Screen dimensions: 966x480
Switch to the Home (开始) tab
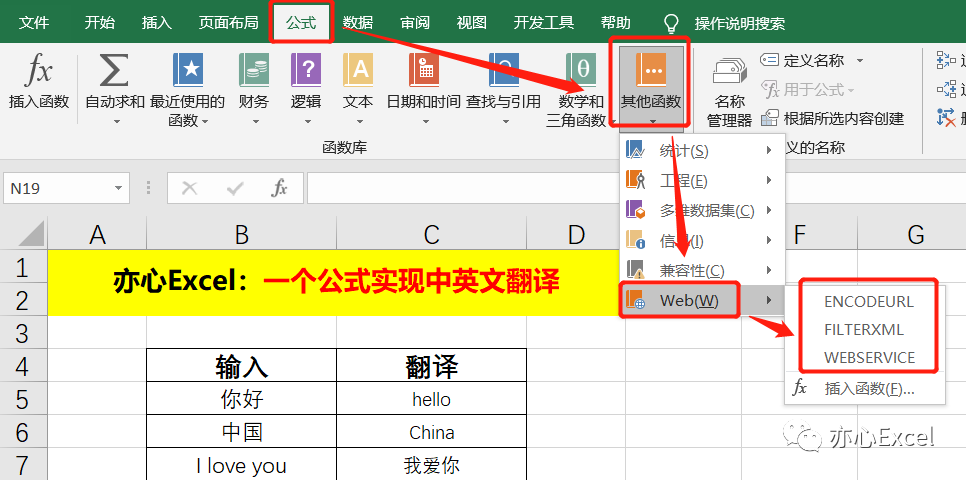(100, 23)
